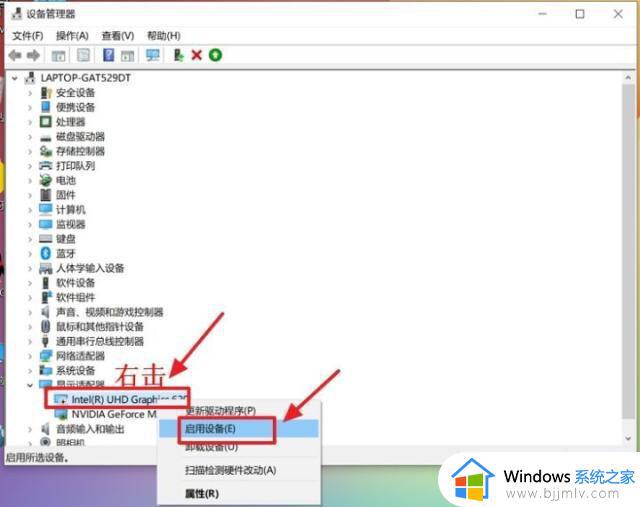Screen dimensions: 640x507
Task: Select the 软件组件 tree item
Action: click(76, 298)
